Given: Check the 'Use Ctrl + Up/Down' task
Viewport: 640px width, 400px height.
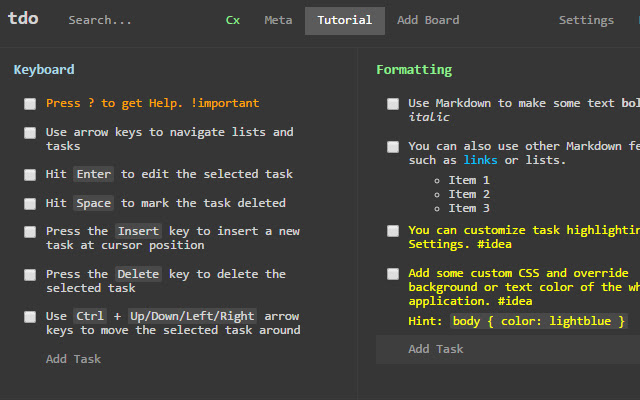Looking at the screenshot, I should pos(30,317).
